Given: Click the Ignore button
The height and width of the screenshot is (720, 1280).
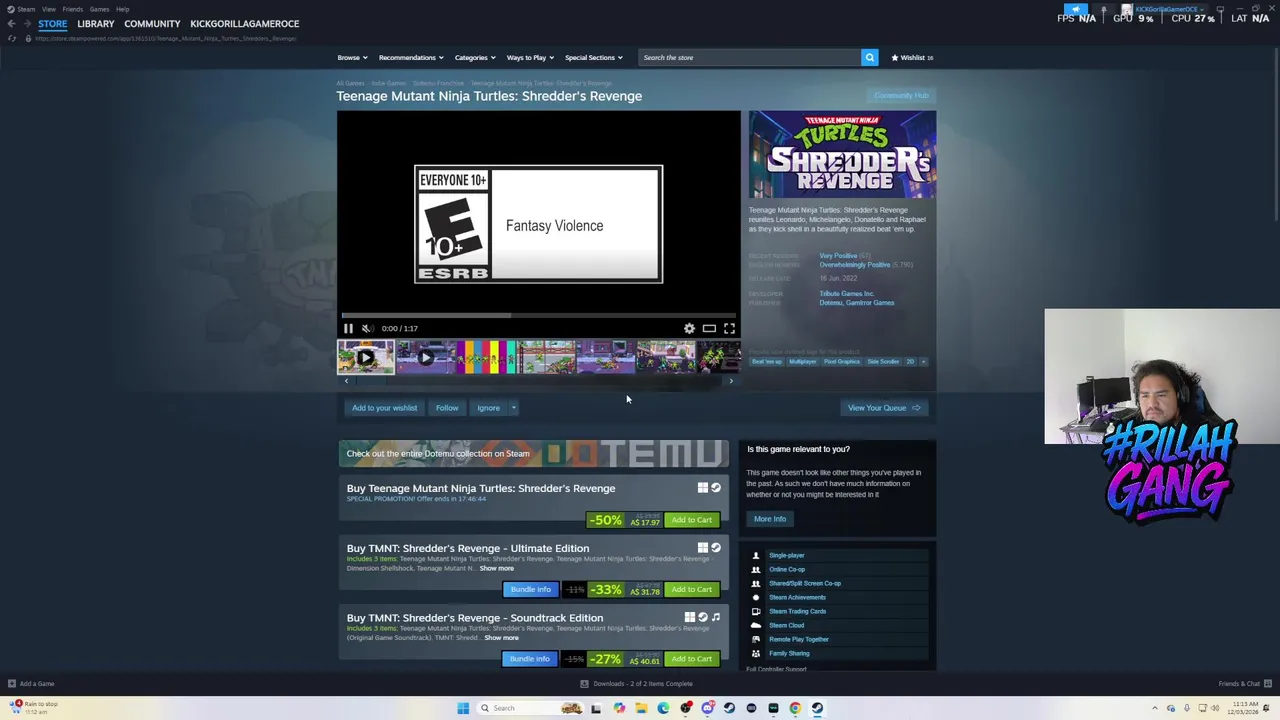Looking at the screenshot, I should tap(488, 408).
